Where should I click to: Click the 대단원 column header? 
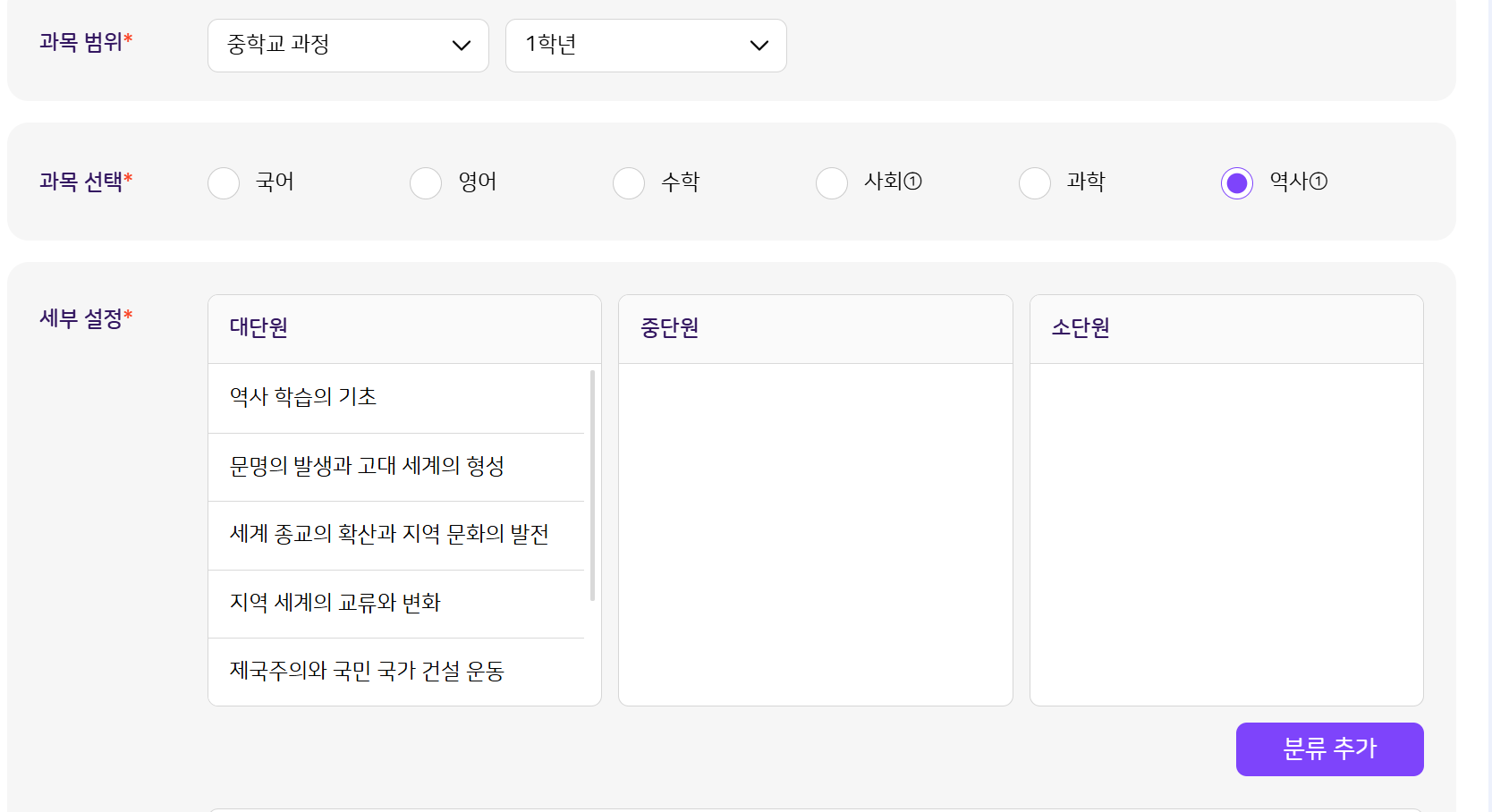pyautogui.click(x=259, y=328)
